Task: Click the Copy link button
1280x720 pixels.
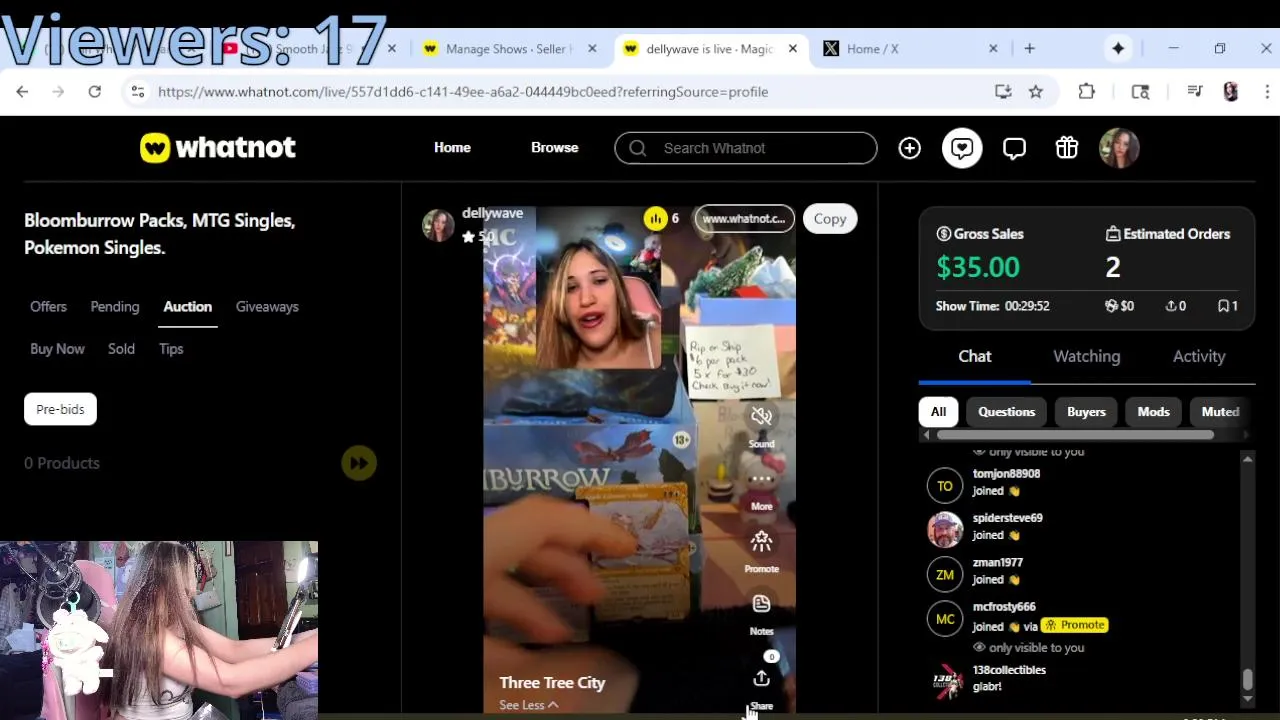Action: (830, 218)
